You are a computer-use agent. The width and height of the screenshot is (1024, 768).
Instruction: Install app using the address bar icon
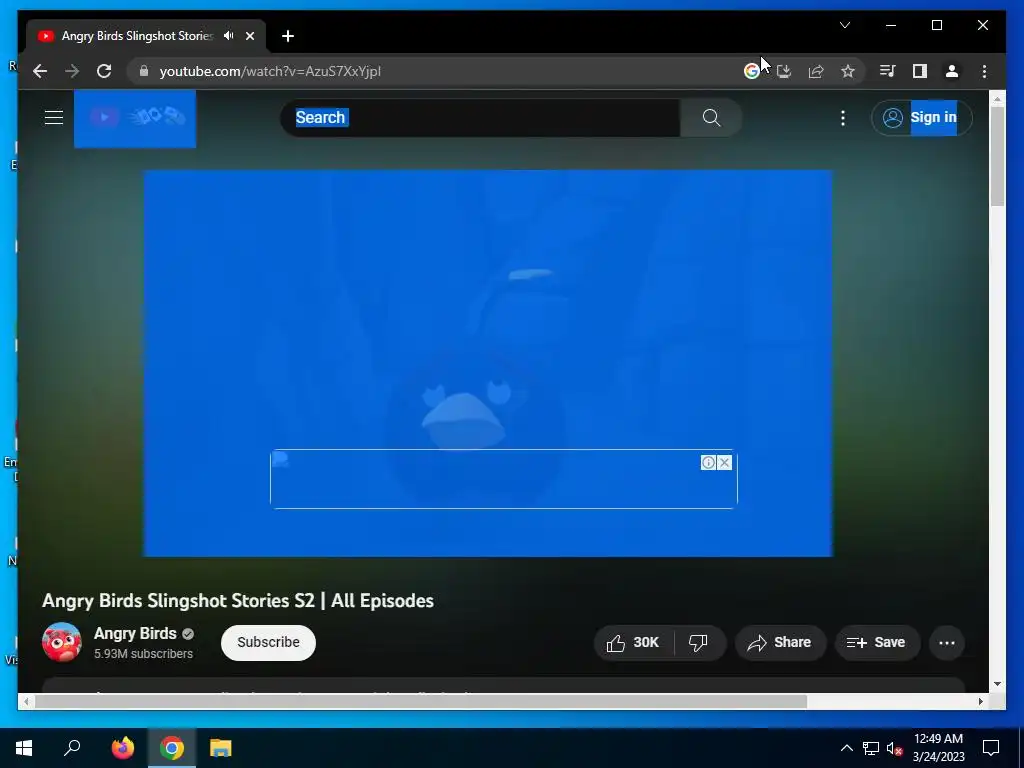pyautogui.click(x=784, y=71)
